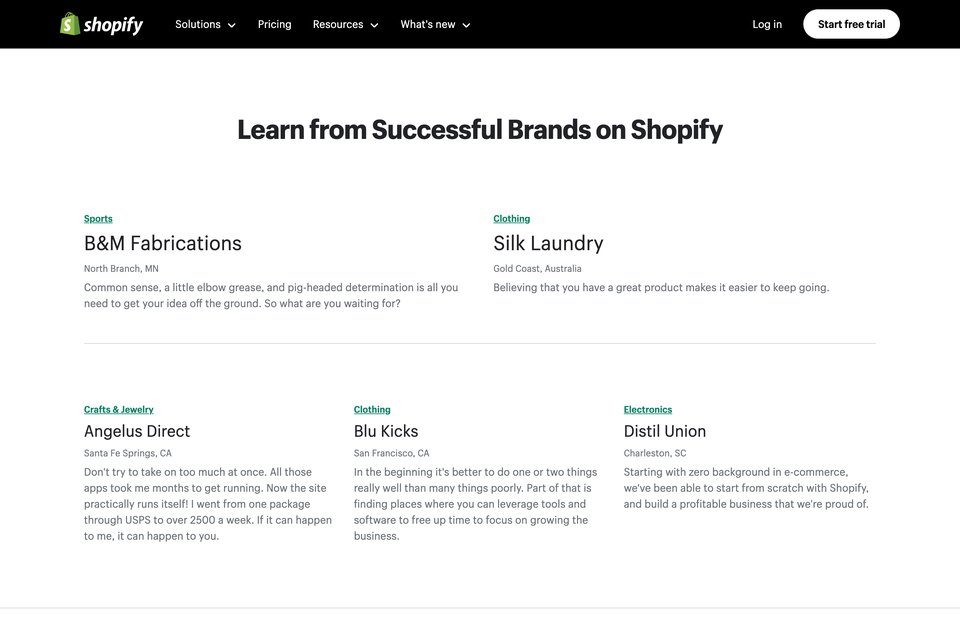Open the Clothing link above Silk Laundry
Image resolution: width=960 pixels, height=627 pixels.
(511, 219)
